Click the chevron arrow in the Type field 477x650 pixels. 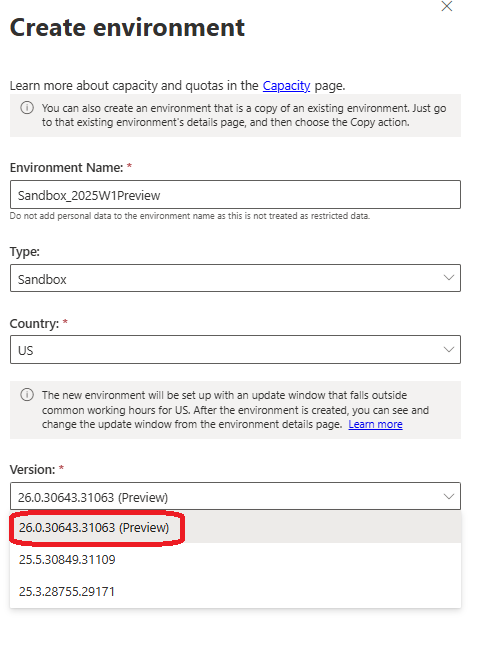click(449, 277)
